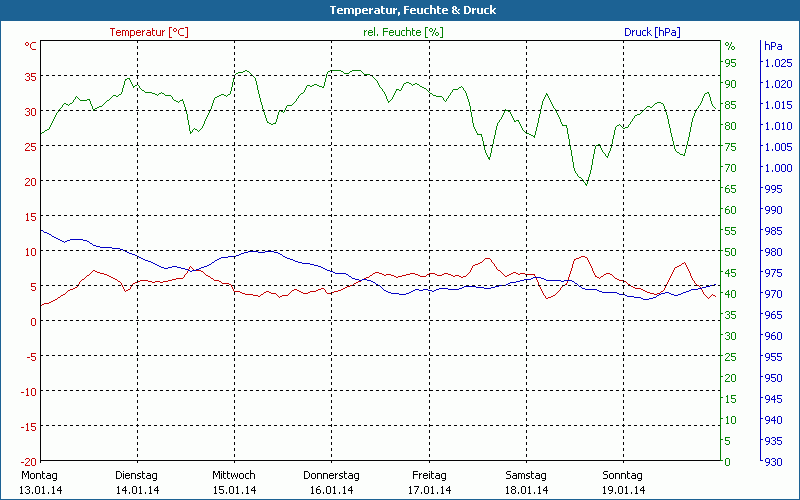The height and width of the screenshot is (500, 800).
Task: Click the '45' tick on the green humidity axis
Action: pyautogui.click(x=731, y=273)
